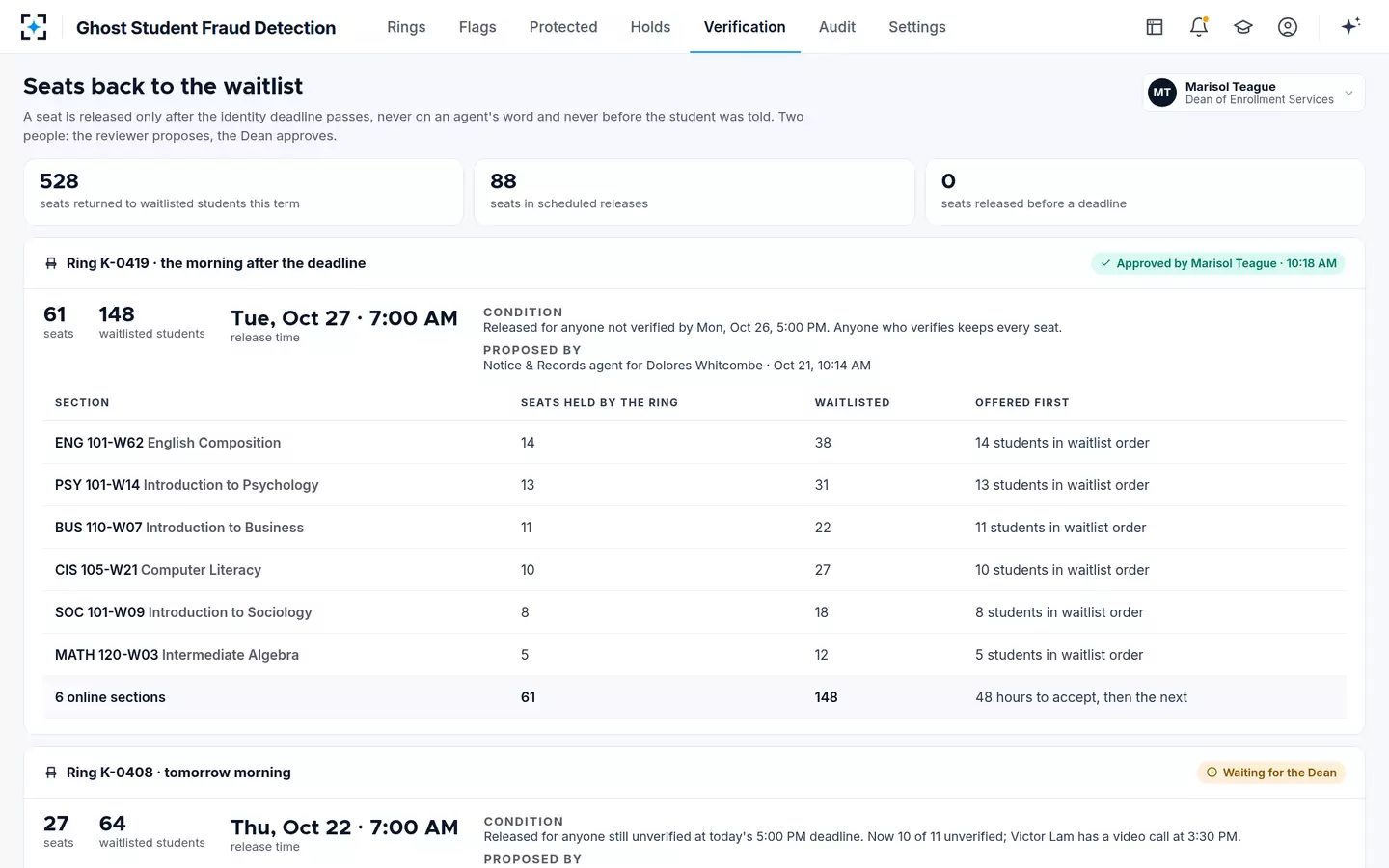The height and width of the screenshot is (868, 1389).
Task: Switch to the Rings tab
Action: click(406, 27)
